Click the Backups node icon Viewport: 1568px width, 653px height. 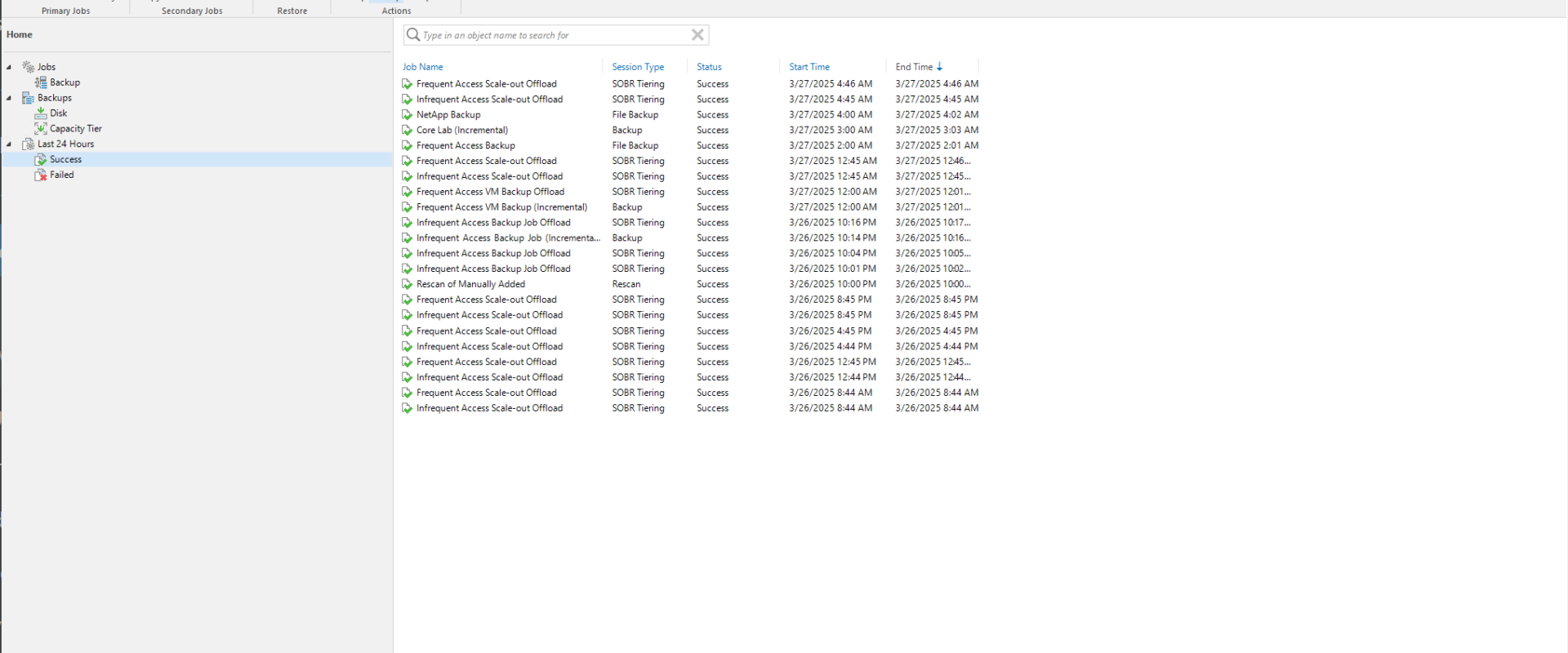tap(28, 98)
